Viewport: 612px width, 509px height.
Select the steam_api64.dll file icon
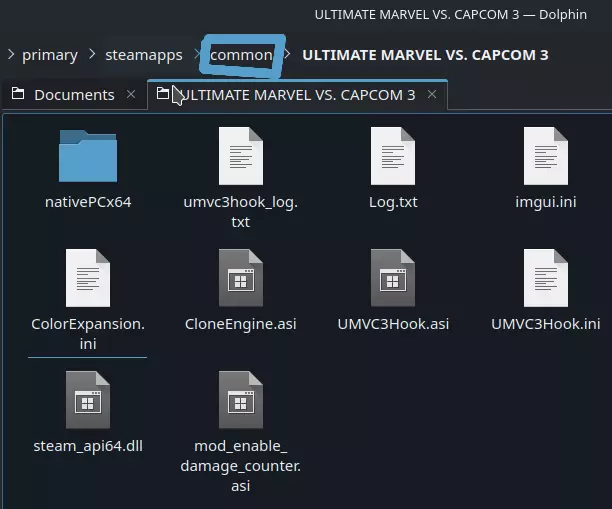coord(88,400)
